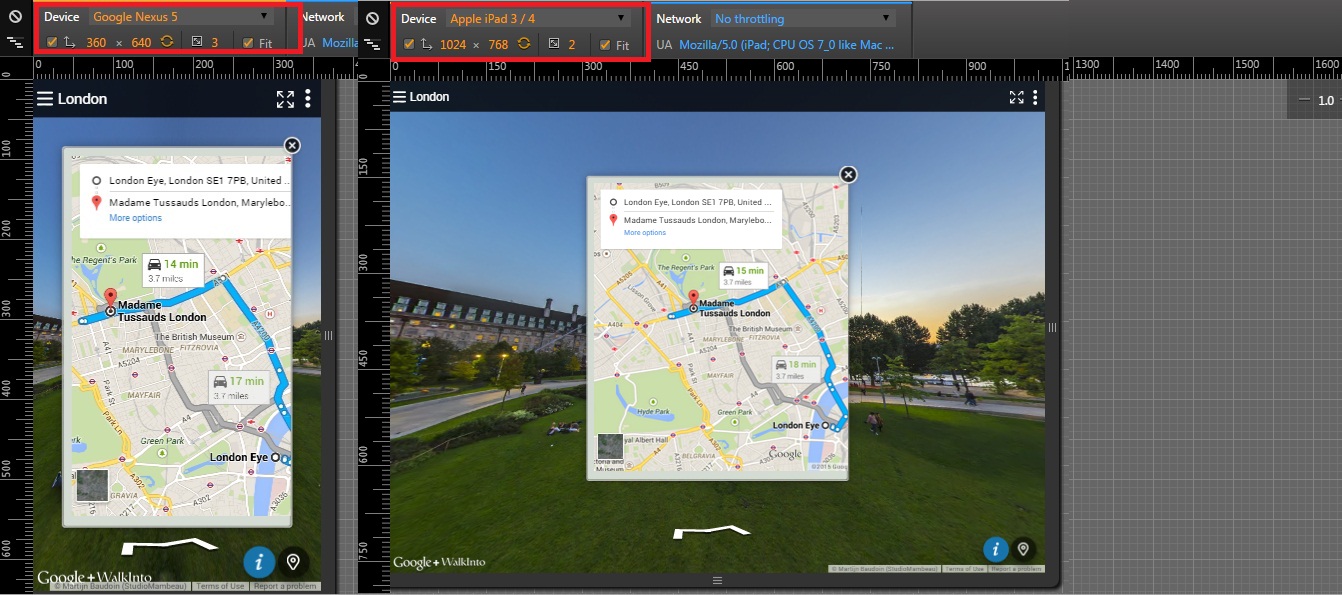Select the 18 min alternate route label

coord(798,370)
